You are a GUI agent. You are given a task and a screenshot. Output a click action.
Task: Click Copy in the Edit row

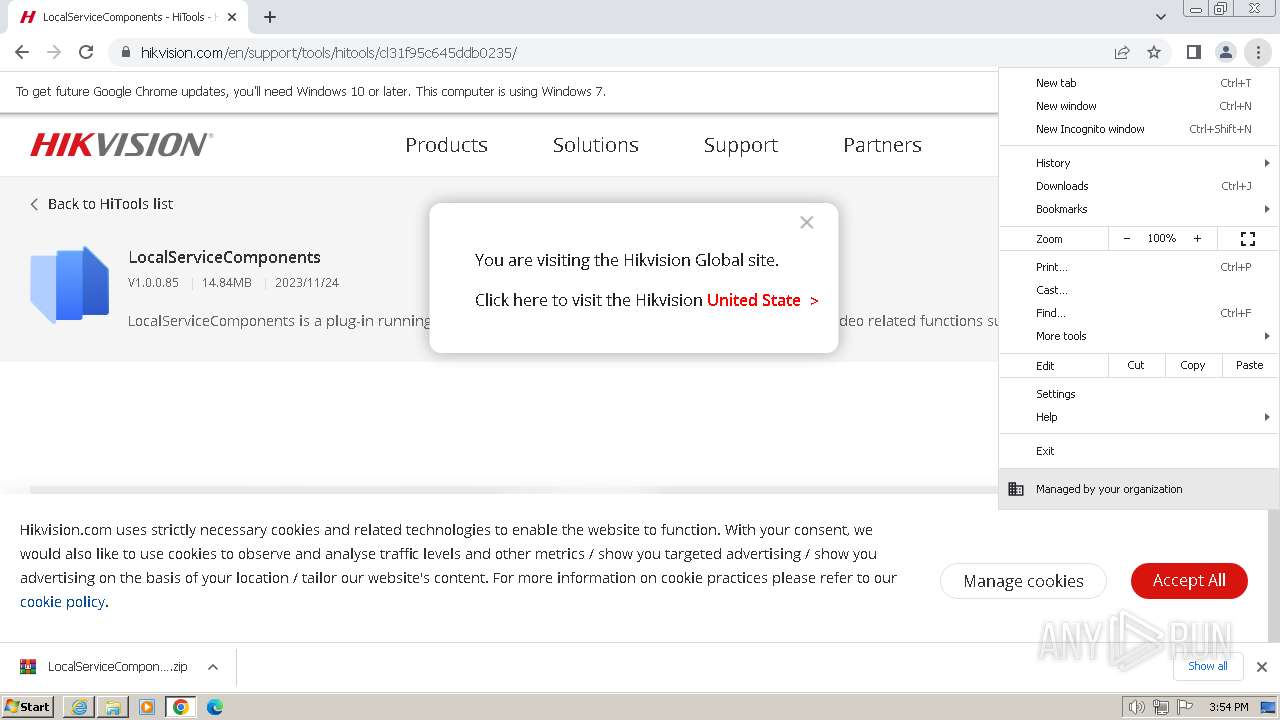coord(1193,365)
